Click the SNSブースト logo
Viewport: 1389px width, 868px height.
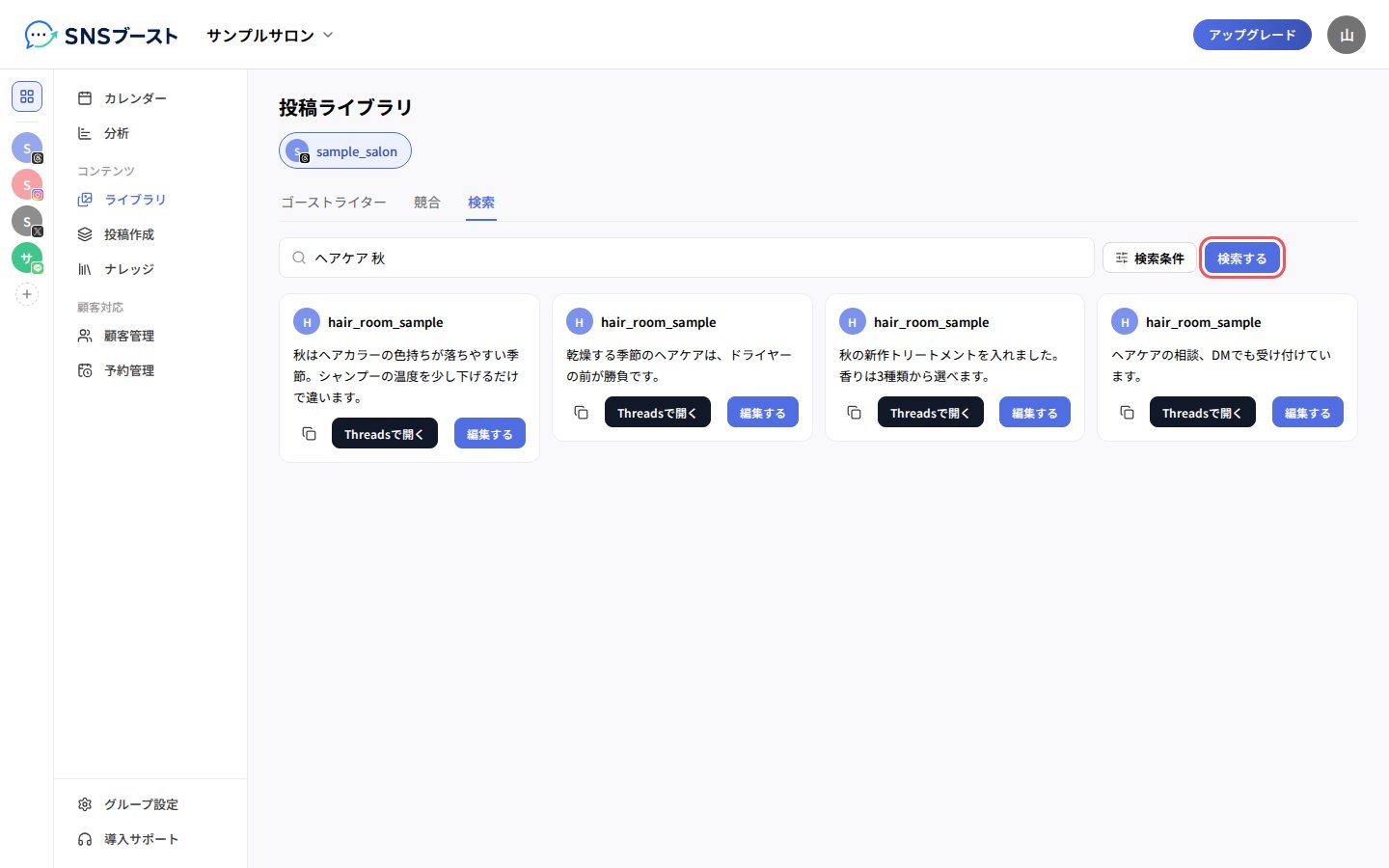click(101, 36)
